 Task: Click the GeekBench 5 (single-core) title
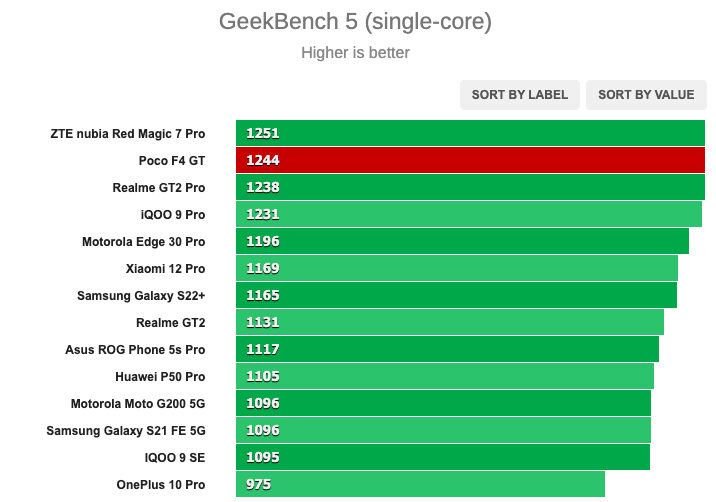coord(355,21)
